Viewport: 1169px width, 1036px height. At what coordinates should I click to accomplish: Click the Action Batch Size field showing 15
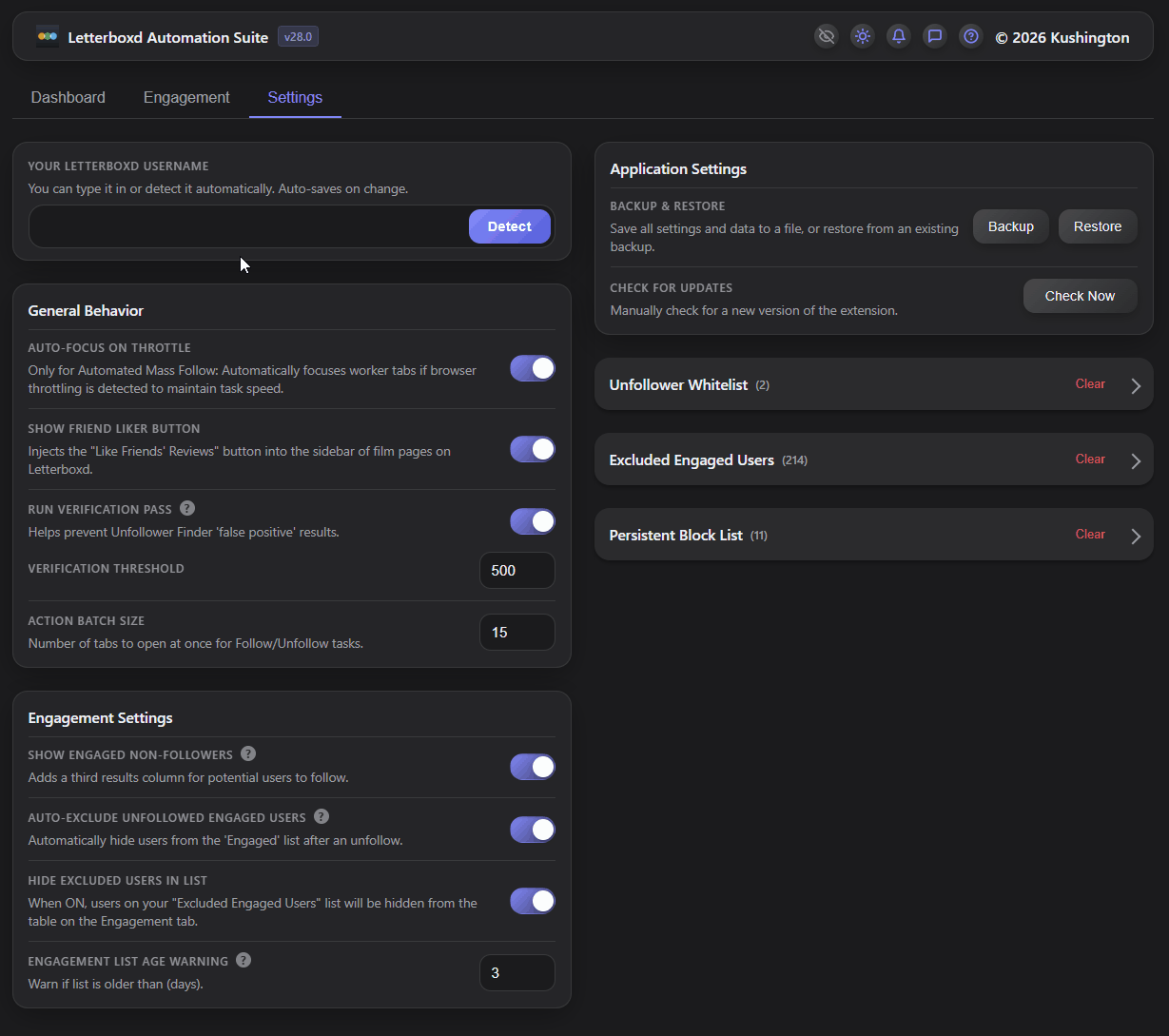click(517, 632)
